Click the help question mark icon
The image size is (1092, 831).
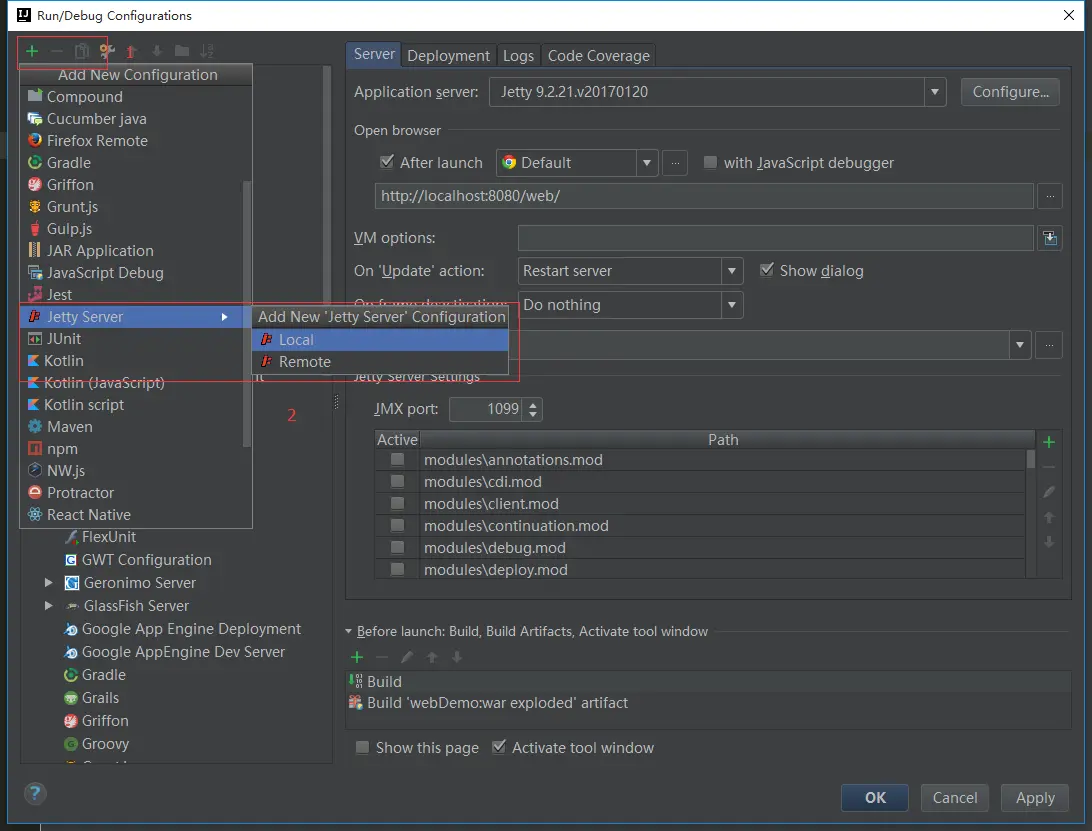pyautogui.click(x=35, y=793)
